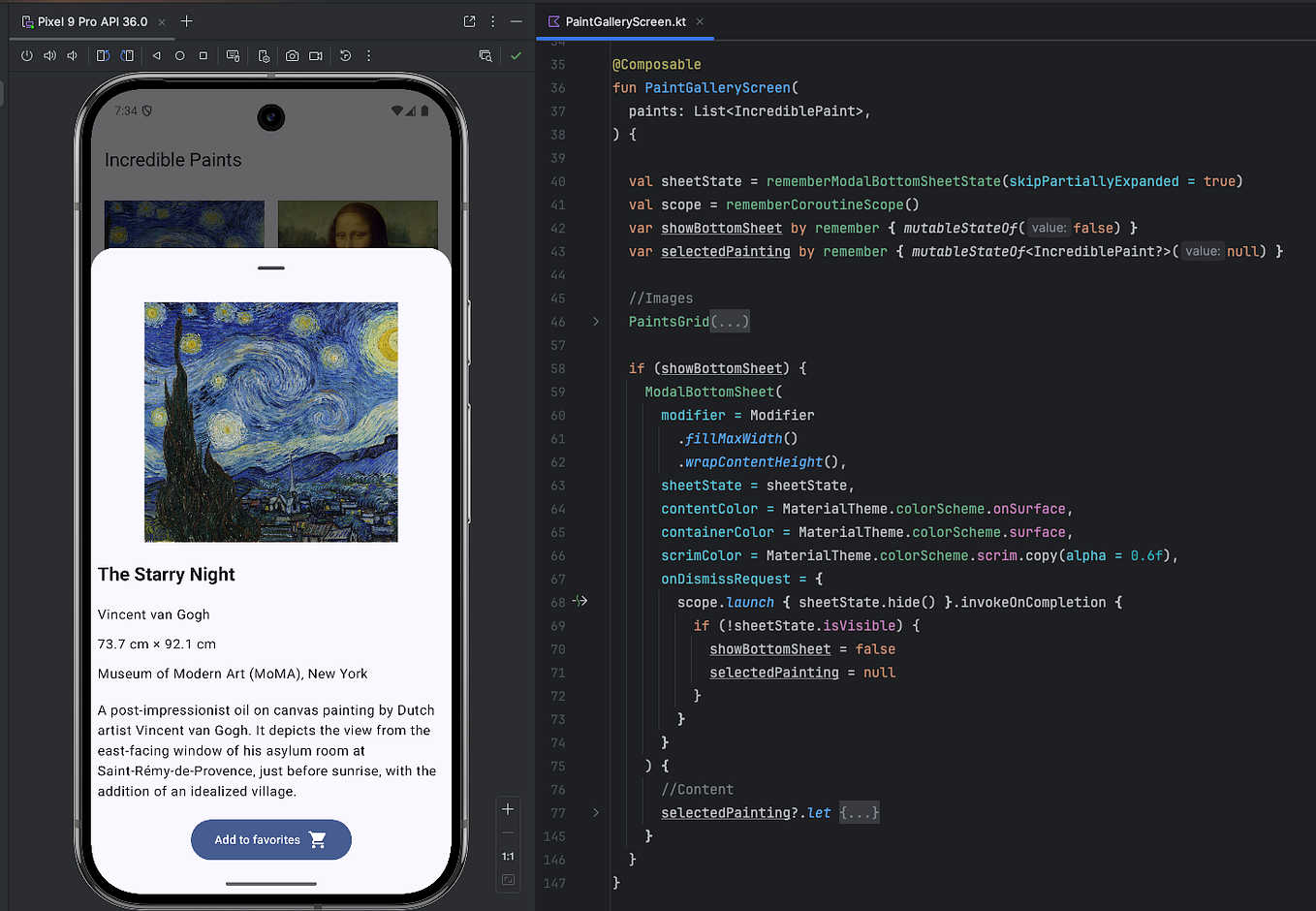
Task: Fit the device screen to window
Action: [x=508, y=879]
